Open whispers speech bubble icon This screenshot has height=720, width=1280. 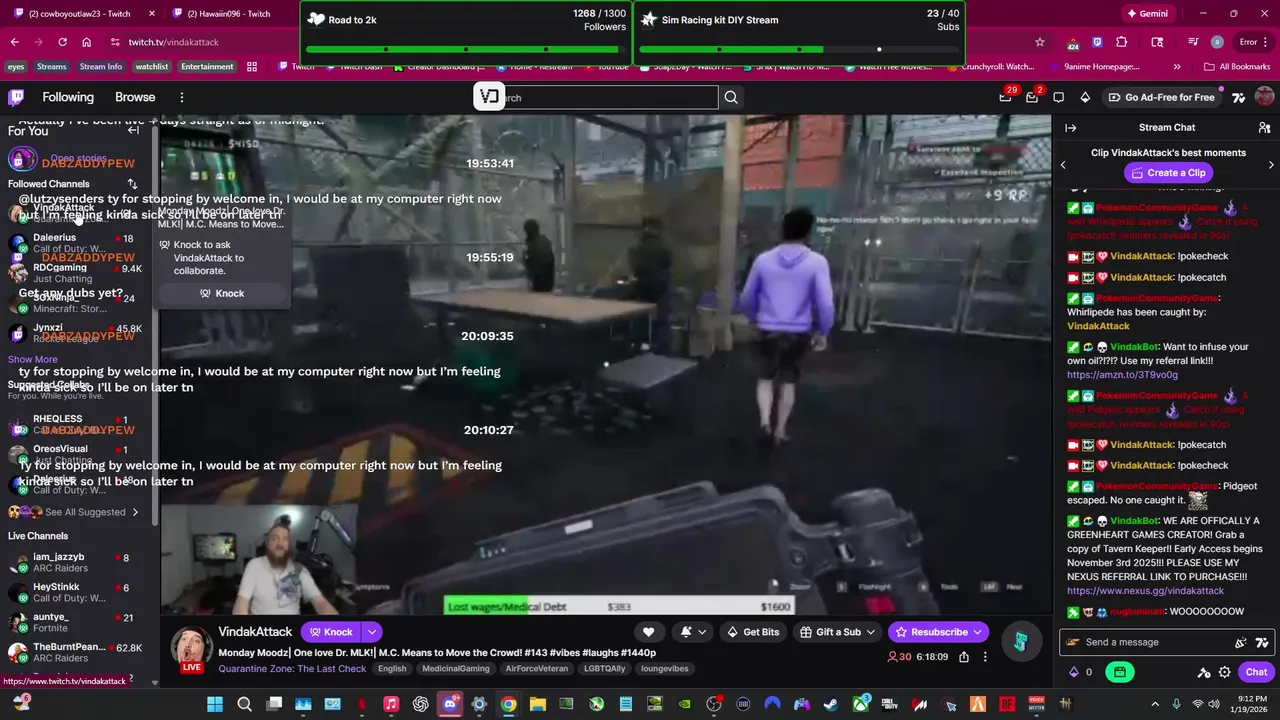(1059, 97)
